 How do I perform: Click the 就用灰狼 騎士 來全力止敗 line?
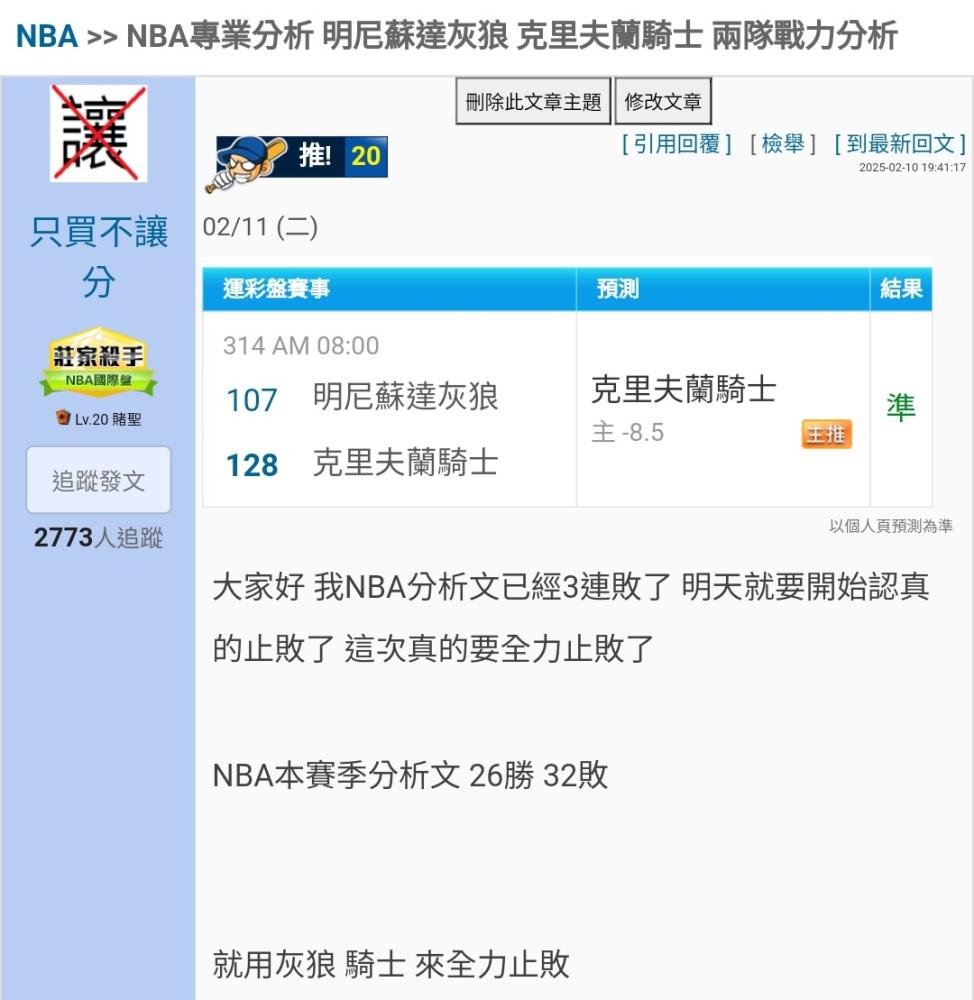(x=390, y=964)
